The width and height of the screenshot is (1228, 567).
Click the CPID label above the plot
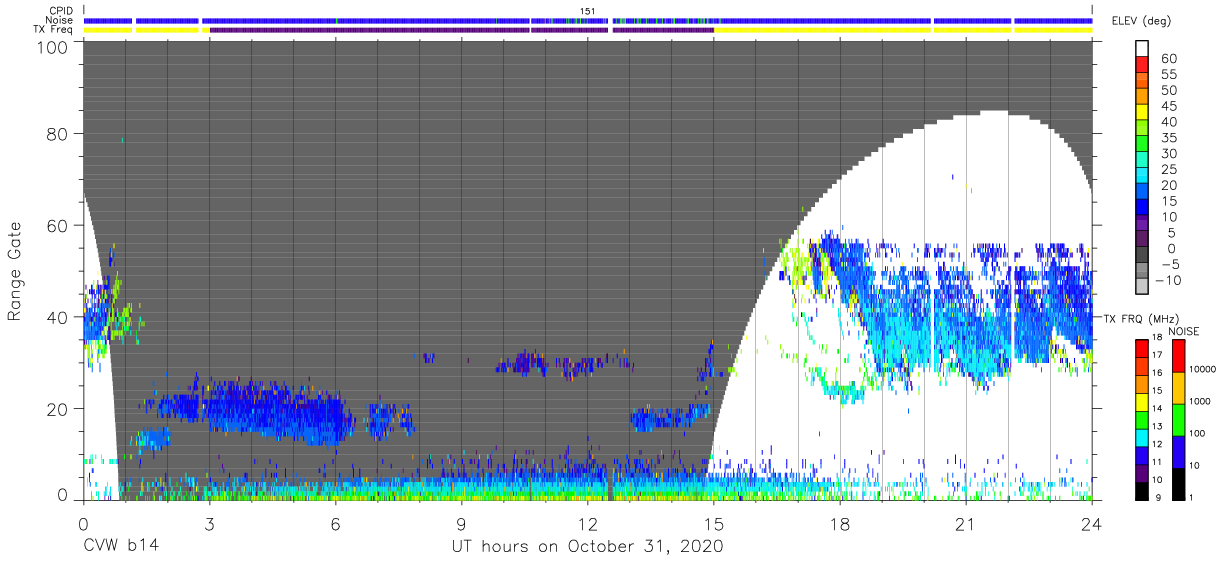[61, 11]
